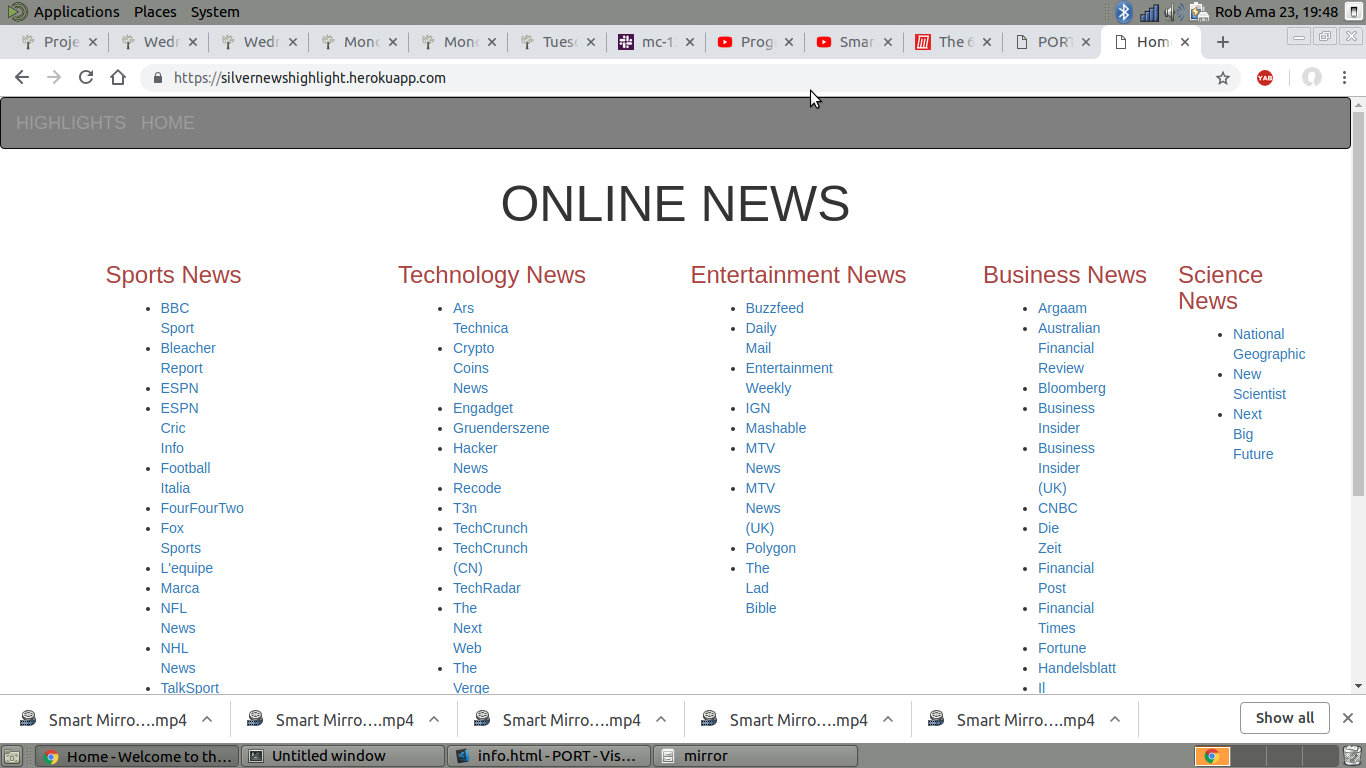Switch to the PORT browser tab

pyautogui.click(x=1050, y=42)
